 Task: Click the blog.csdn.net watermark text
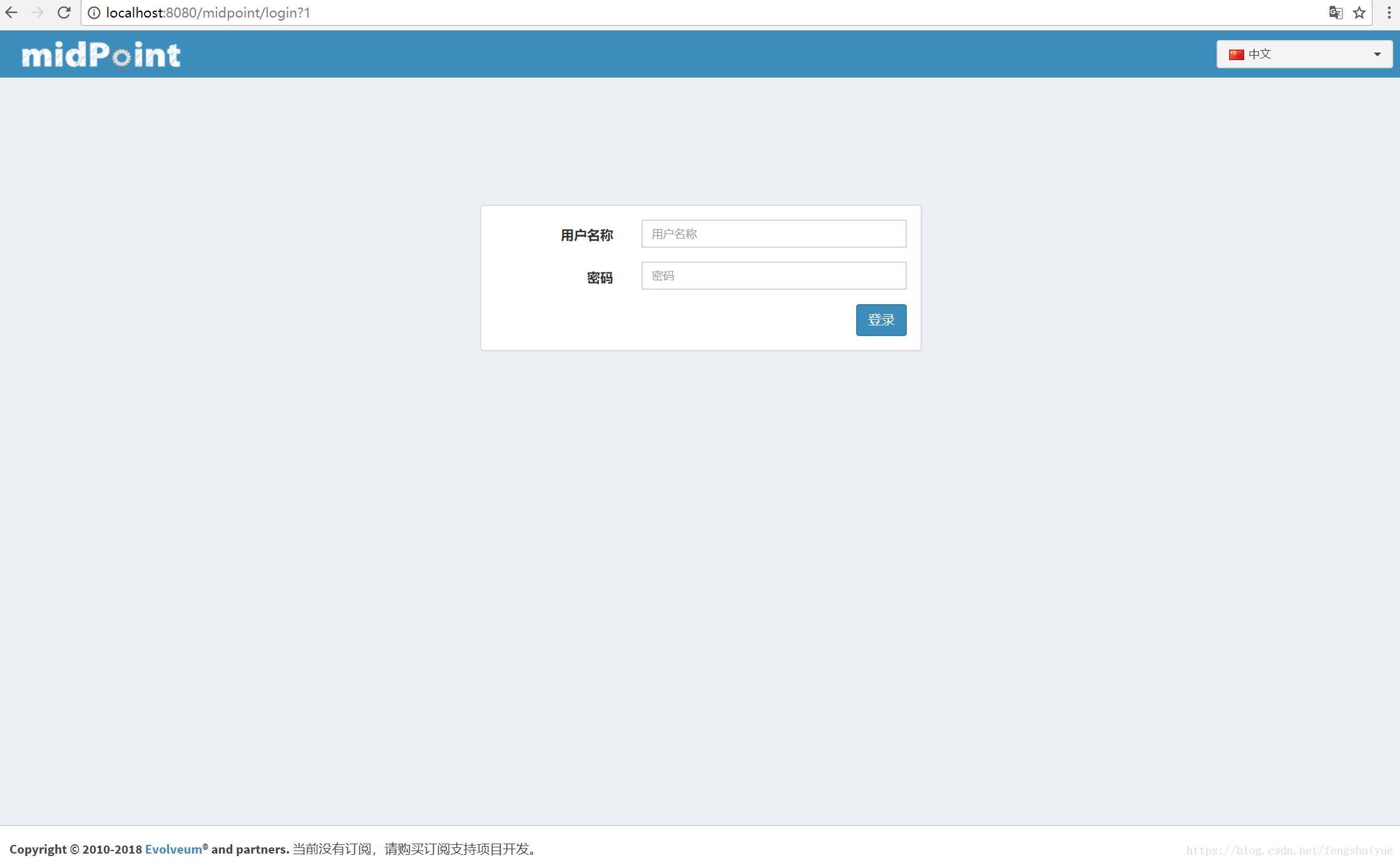(1289, 850)
